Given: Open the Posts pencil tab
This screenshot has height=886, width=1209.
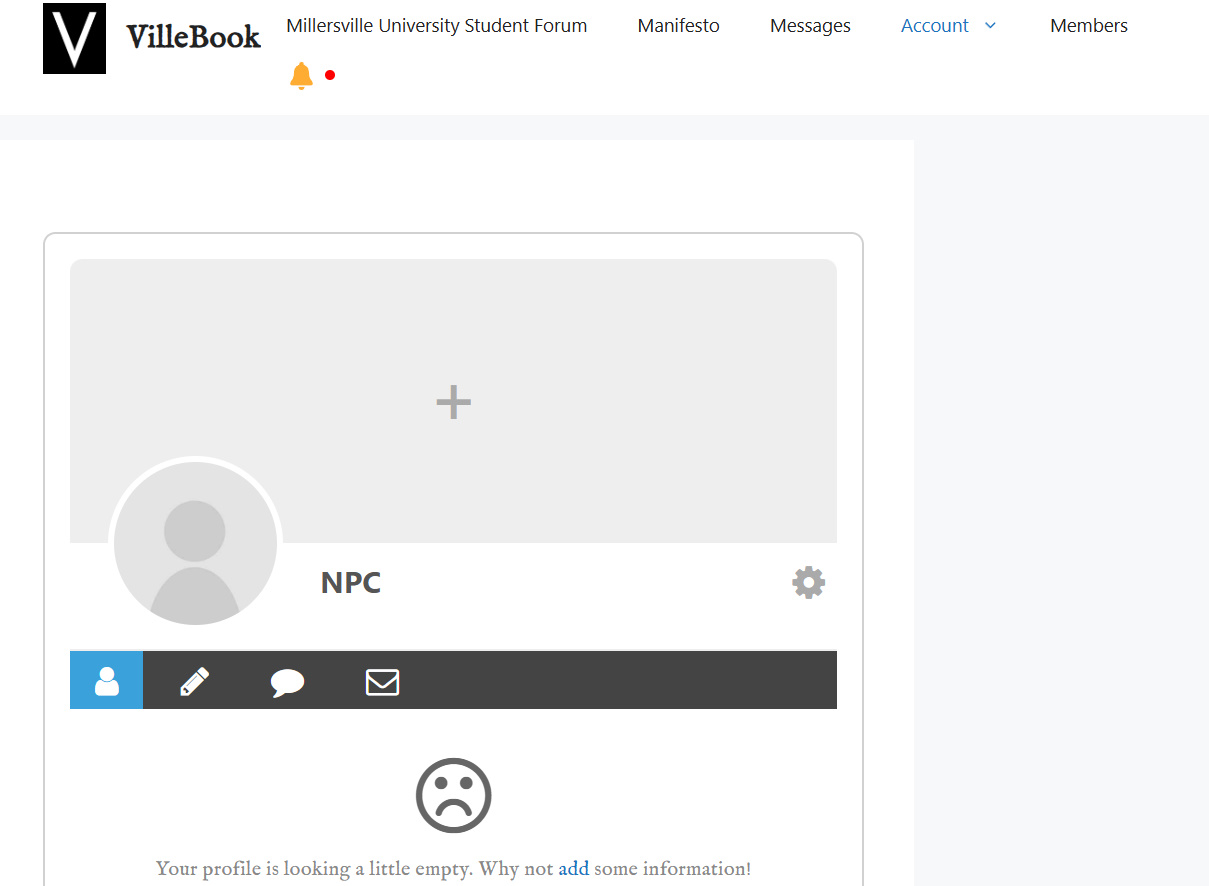Looking at the screenshot, I should tap(194, 681).
